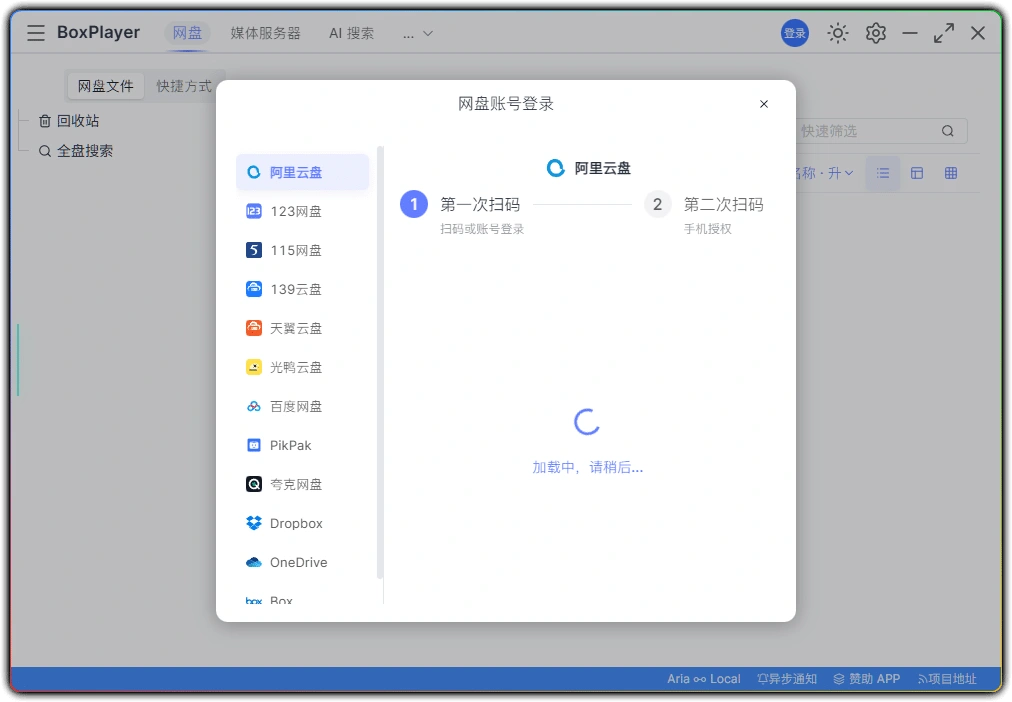
Task: Select 139云盘 provider
Action: click(303, 289)
